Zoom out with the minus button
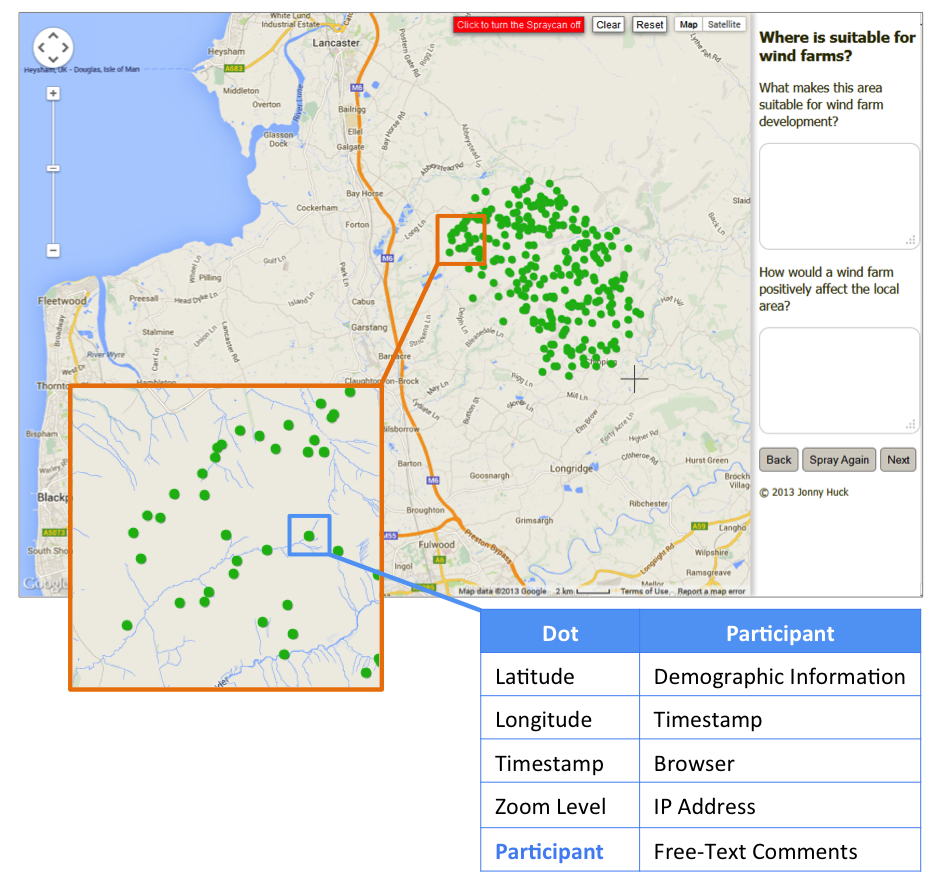This screenshot has width=936, height=893. 53,250
